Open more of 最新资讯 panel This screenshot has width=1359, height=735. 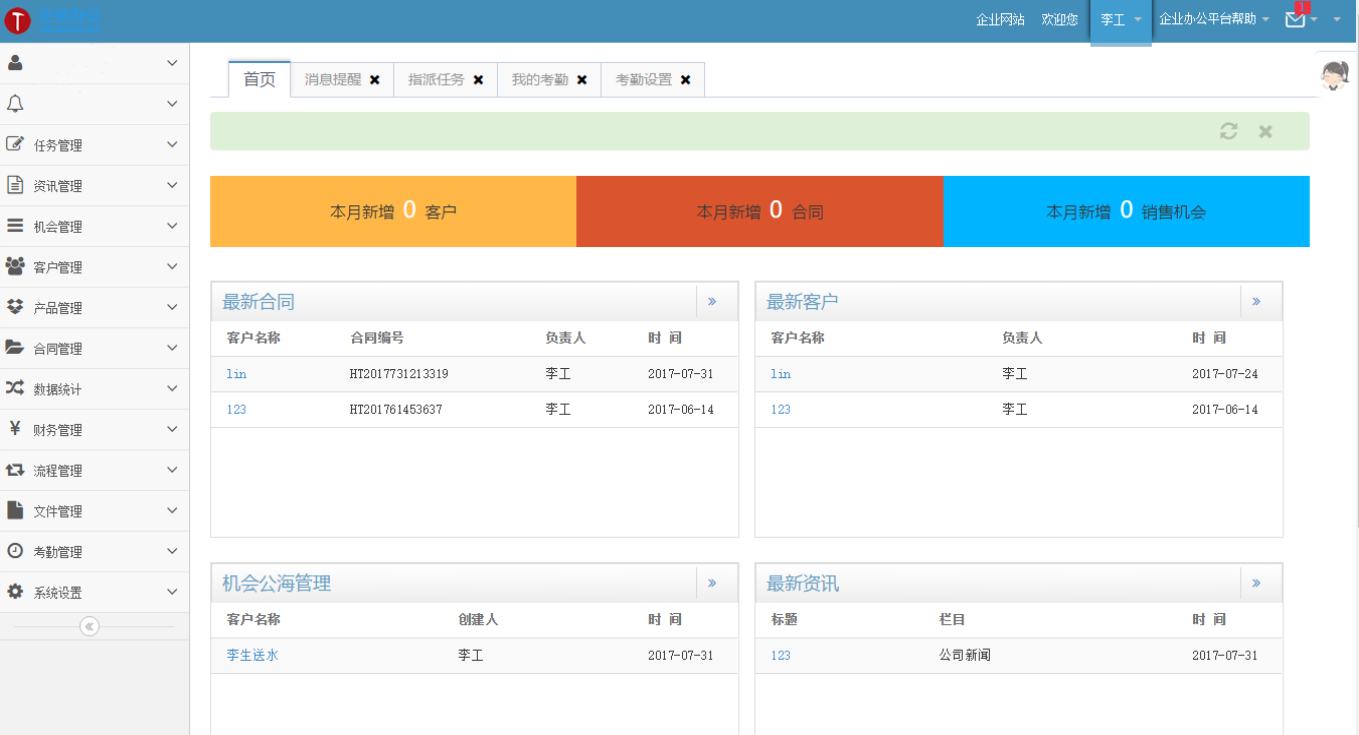pyautogui.click(x=1256, y=583)
